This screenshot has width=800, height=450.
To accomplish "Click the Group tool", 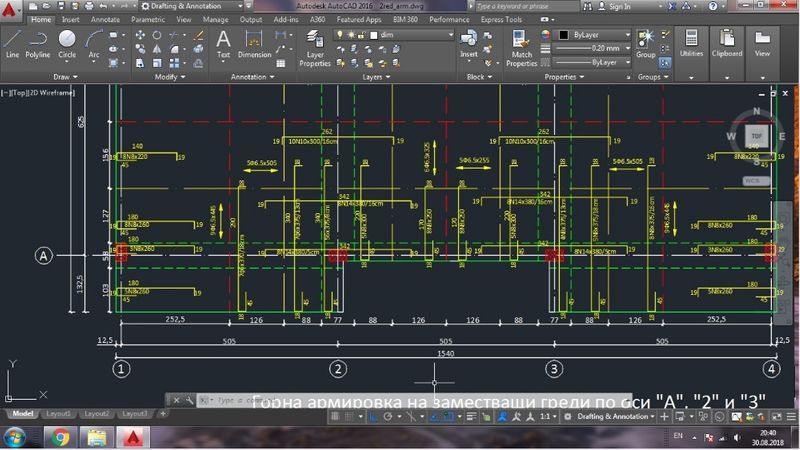I will (x=645, y=44).
